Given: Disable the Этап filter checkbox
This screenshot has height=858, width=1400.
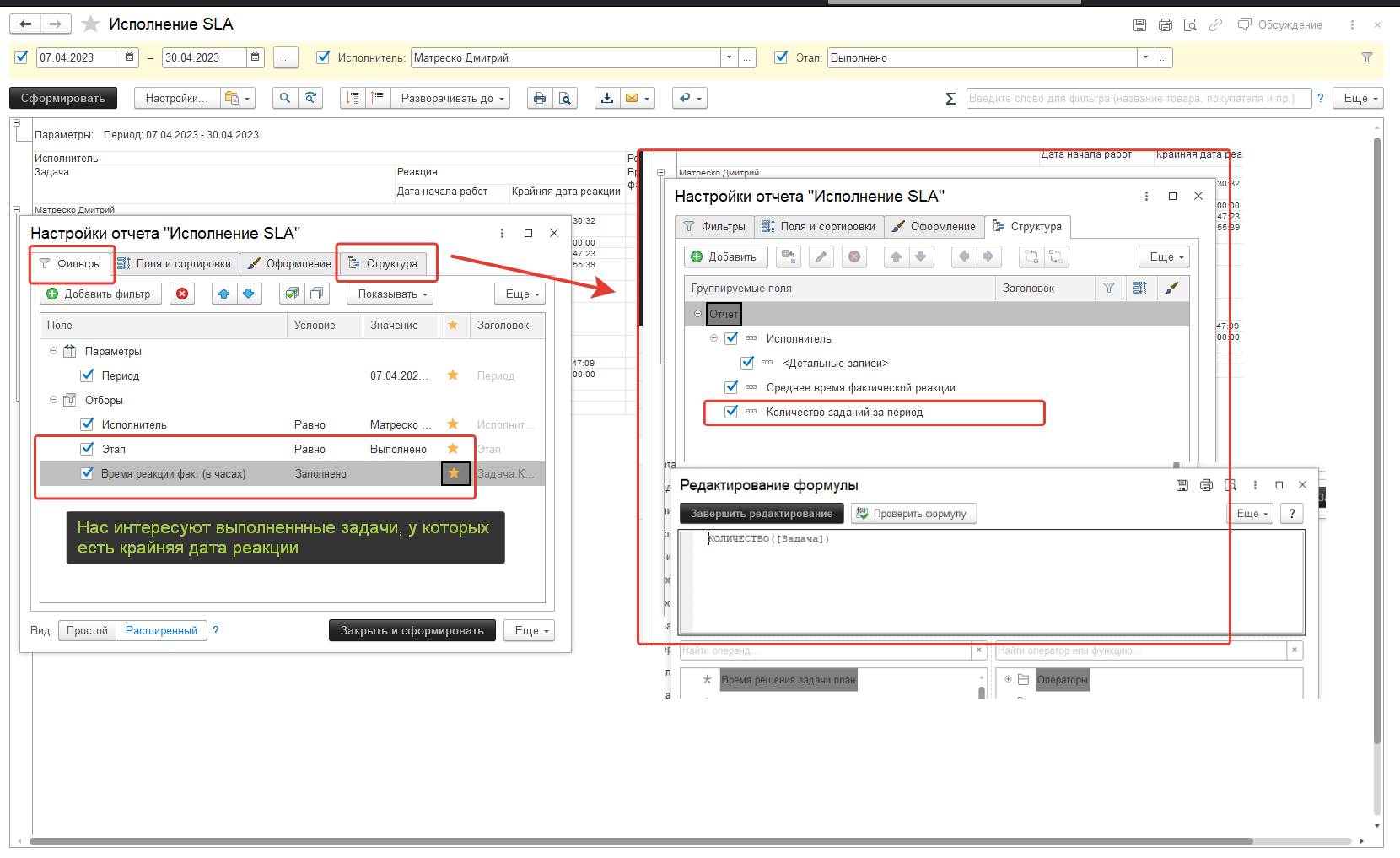Looking at the screenshot, I should 781,57.
